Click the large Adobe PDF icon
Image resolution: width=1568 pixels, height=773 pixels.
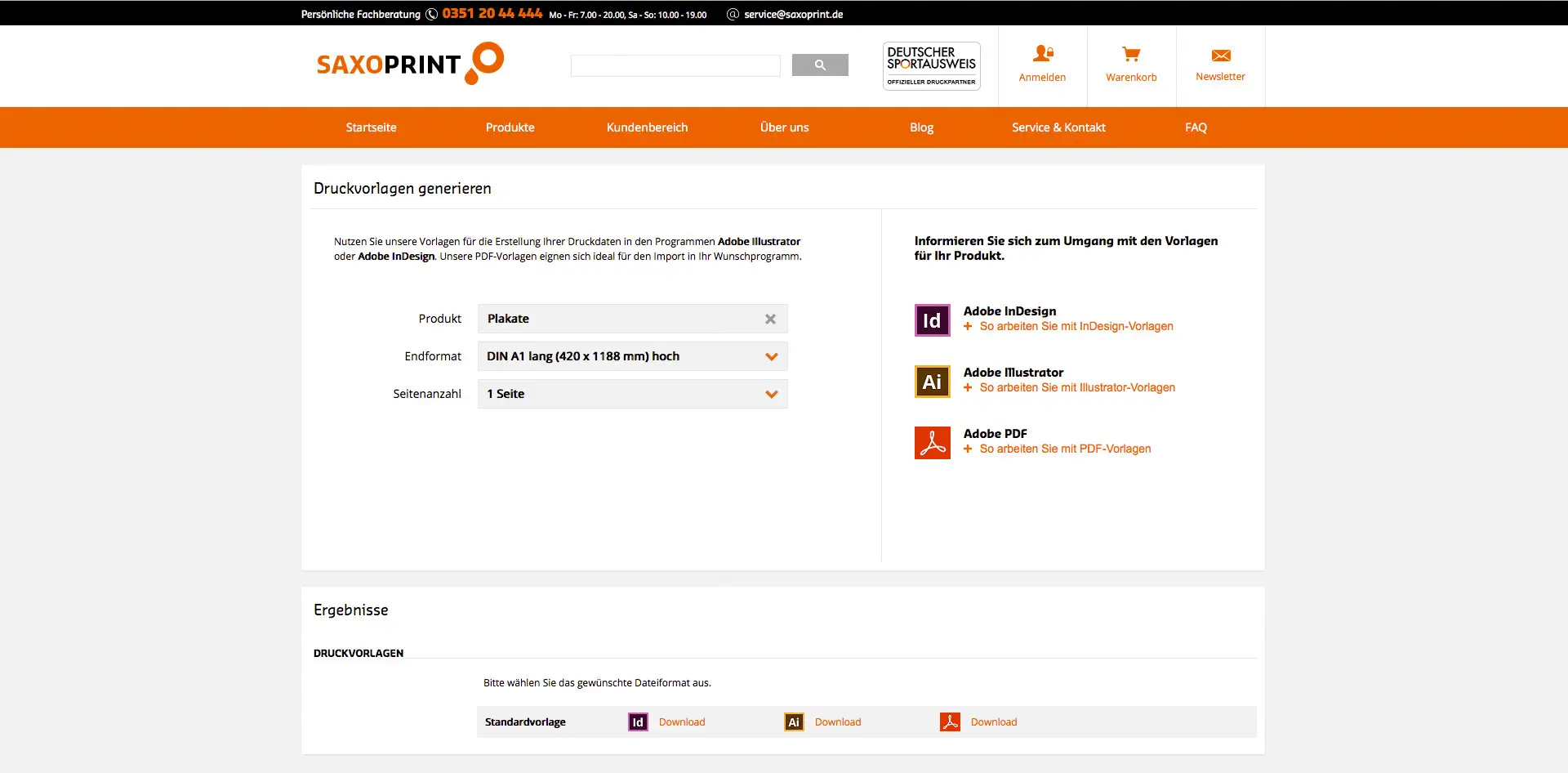(x=932, y=443)
